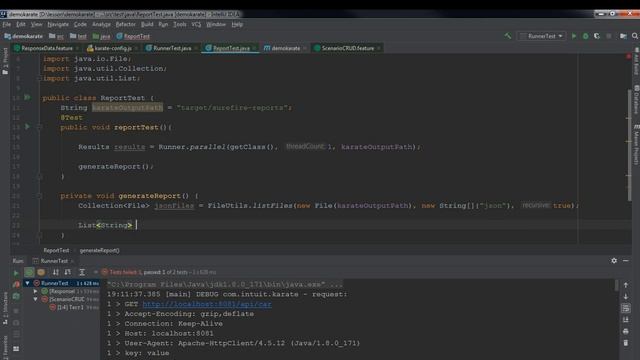Screen dimensions: 640x360
Task: Toggle Show Passed tests filter
Action: point(29,272)
